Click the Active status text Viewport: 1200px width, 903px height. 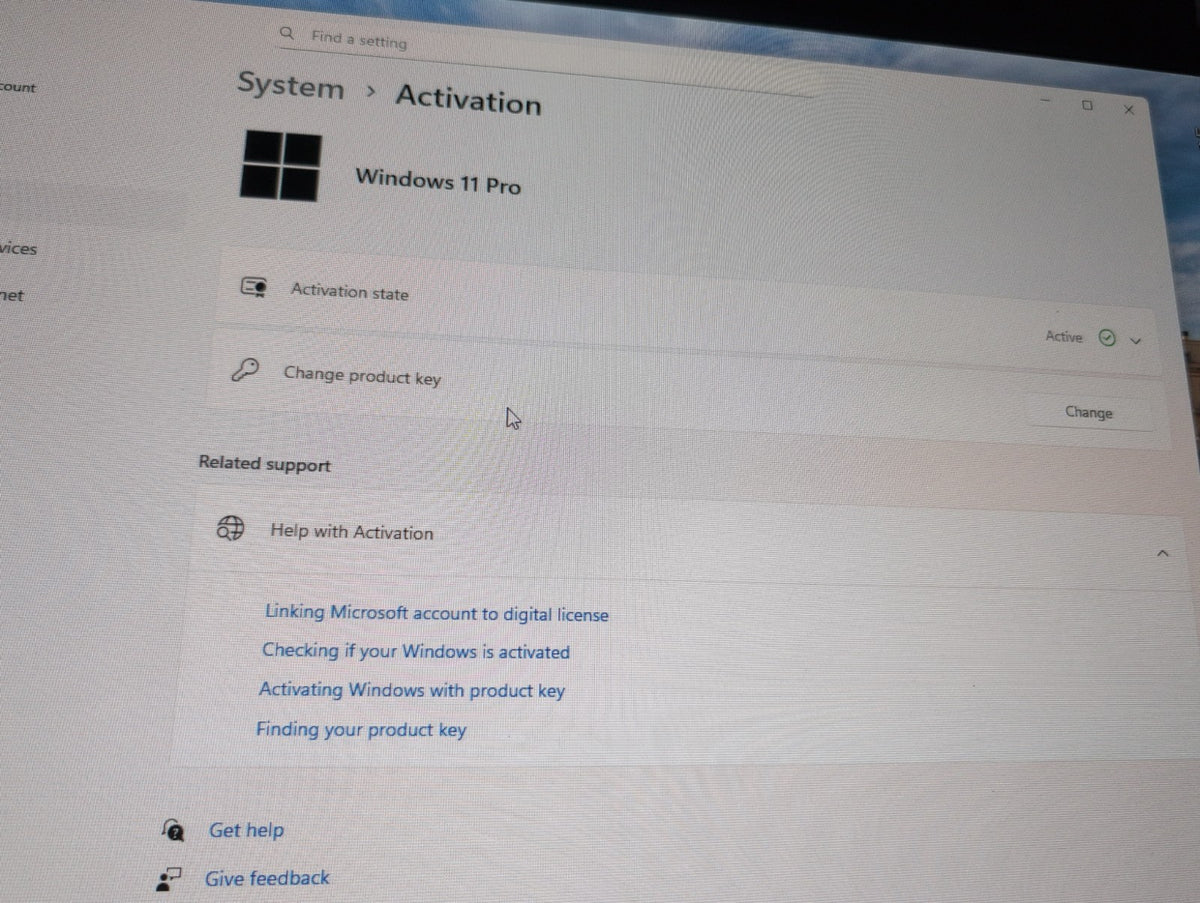click(x=1064, y=337)
